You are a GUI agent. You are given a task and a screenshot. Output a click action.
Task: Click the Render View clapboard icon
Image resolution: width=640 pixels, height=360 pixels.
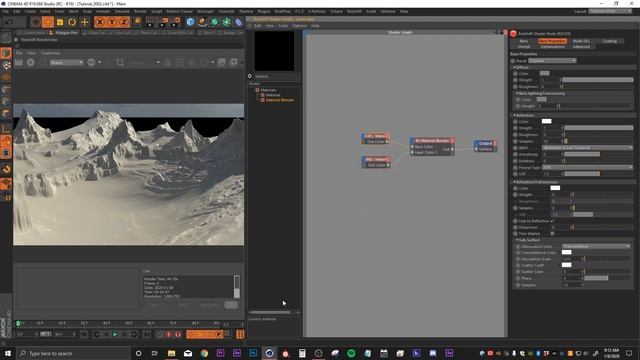pyautogui.click(x=150, y=22)
